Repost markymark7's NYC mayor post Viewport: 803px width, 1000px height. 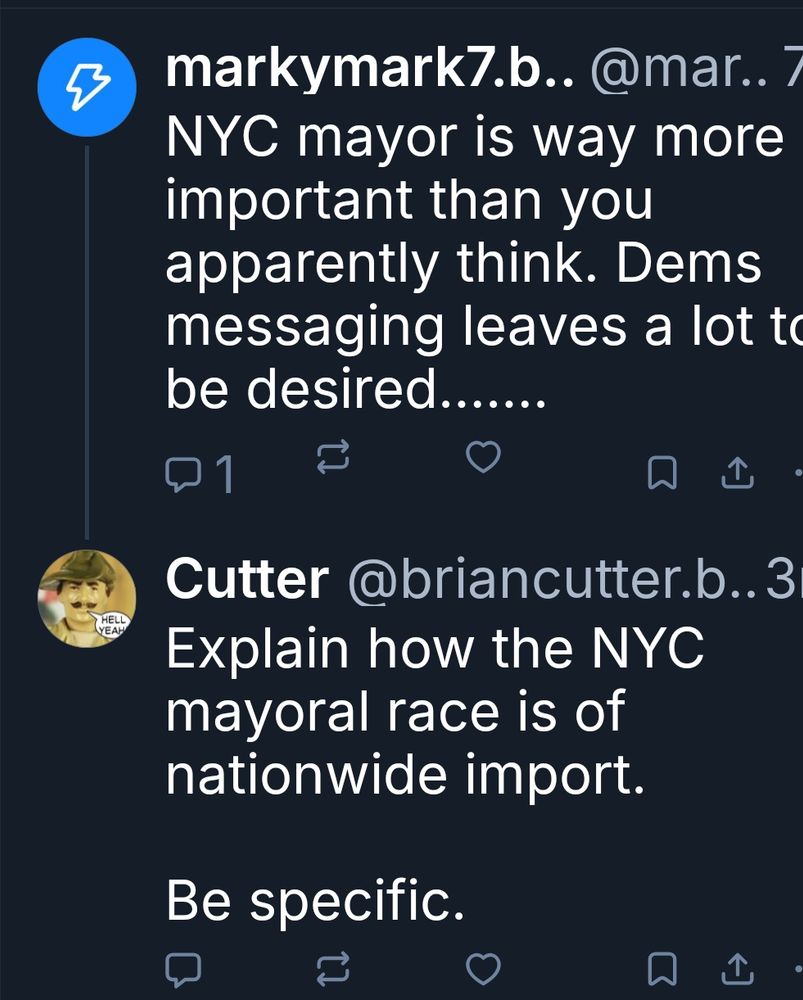[332, 459]
